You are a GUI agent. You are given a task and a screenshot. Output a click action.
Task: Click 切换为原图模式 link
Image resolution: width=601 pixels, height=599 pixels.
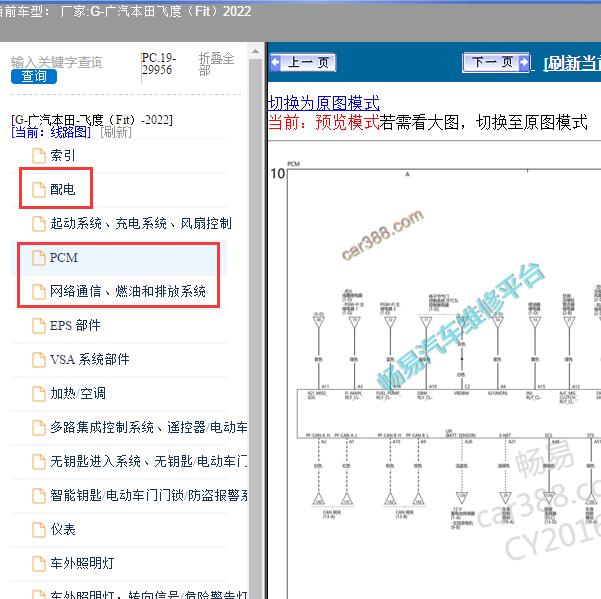pyautogui.click(x=324, y=103)
